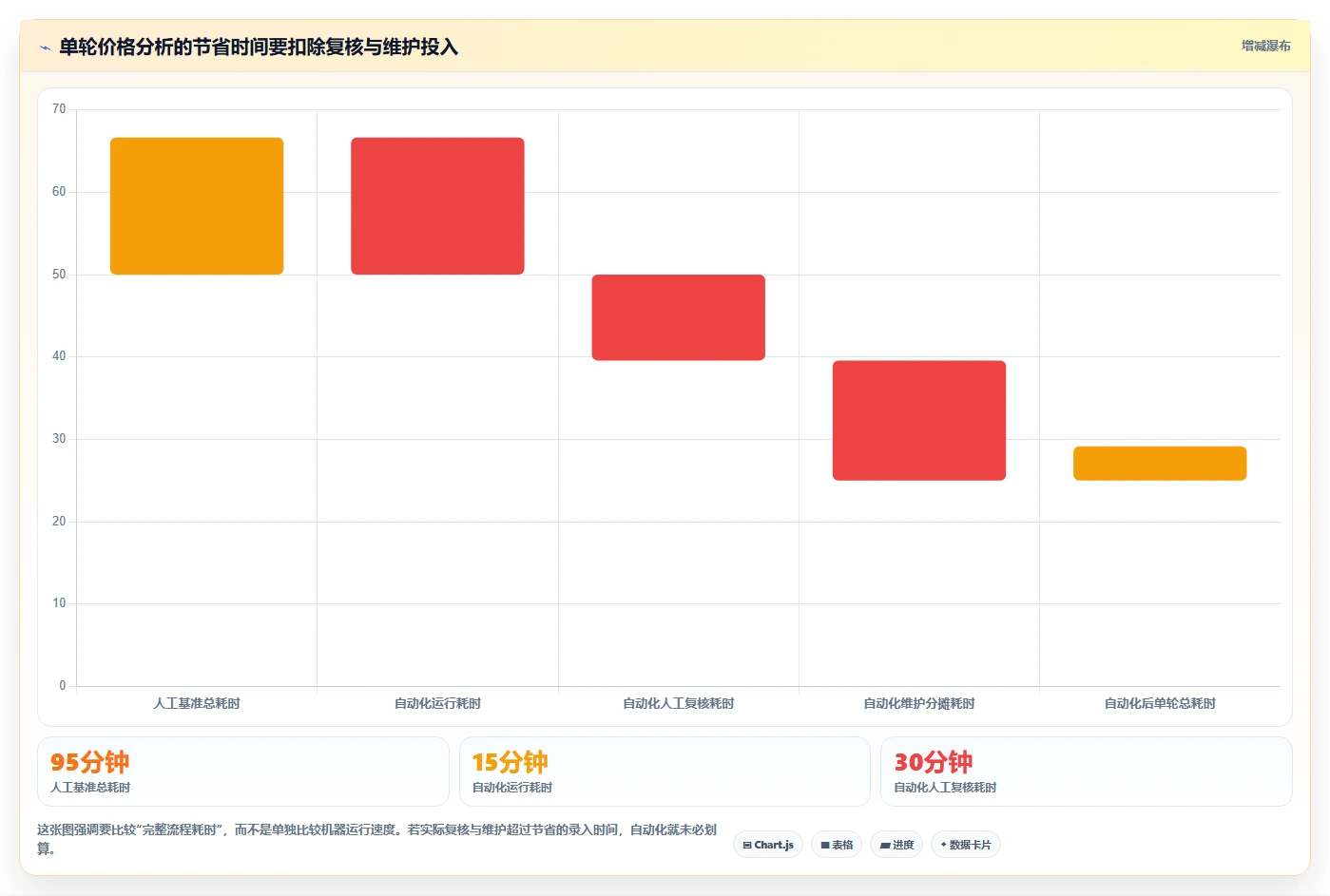
Task: Click the y-axis value 30
Action: pyautogui.click(x=59, y=439)
